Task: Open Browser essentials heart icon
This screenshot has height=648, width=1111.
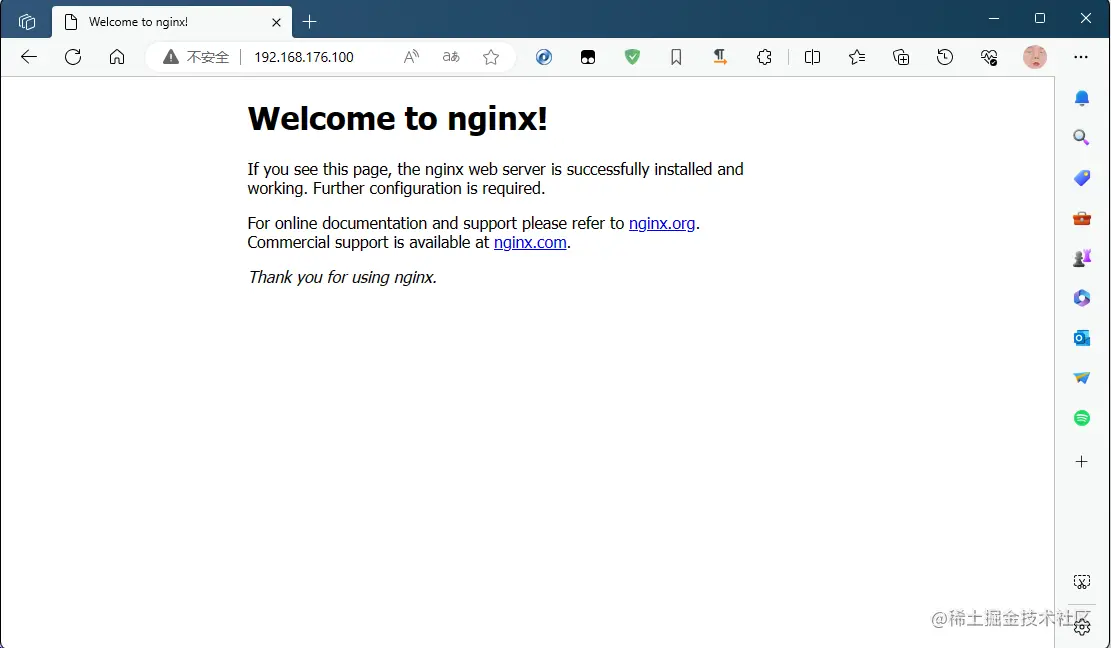Action: click(x=989, y=57)
